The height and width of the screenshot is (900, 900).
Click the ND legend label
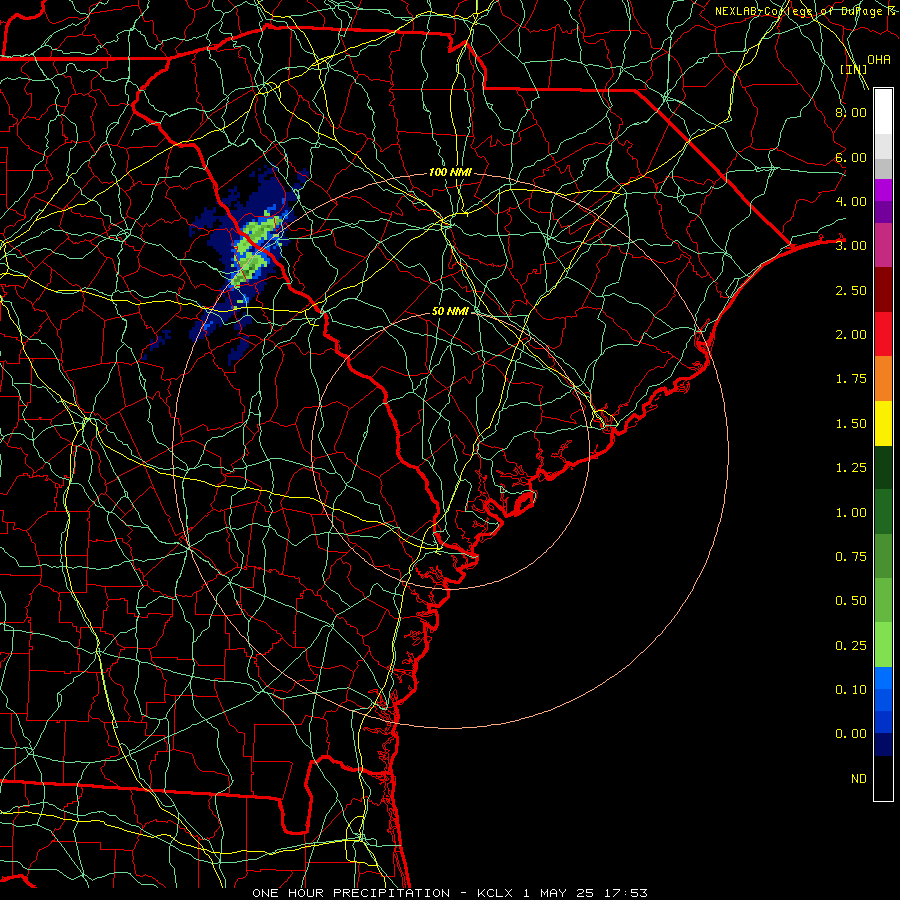(x=859, y=779)
